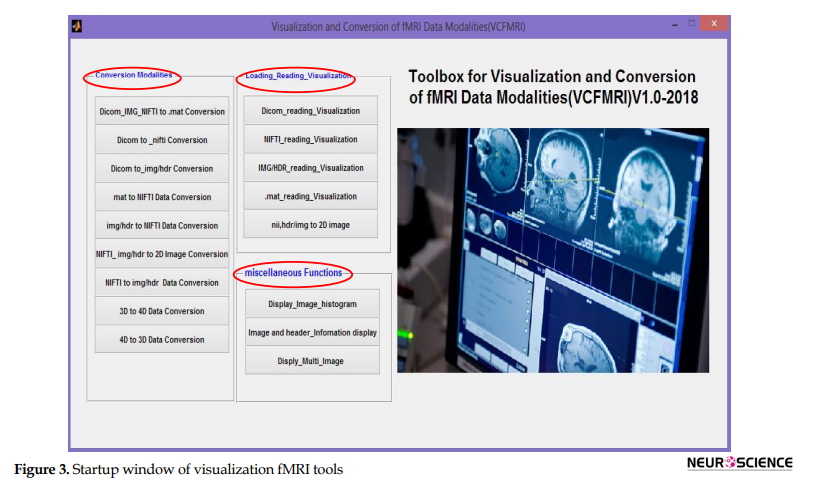Open mat to NIFTI Data Conversion

162,197
